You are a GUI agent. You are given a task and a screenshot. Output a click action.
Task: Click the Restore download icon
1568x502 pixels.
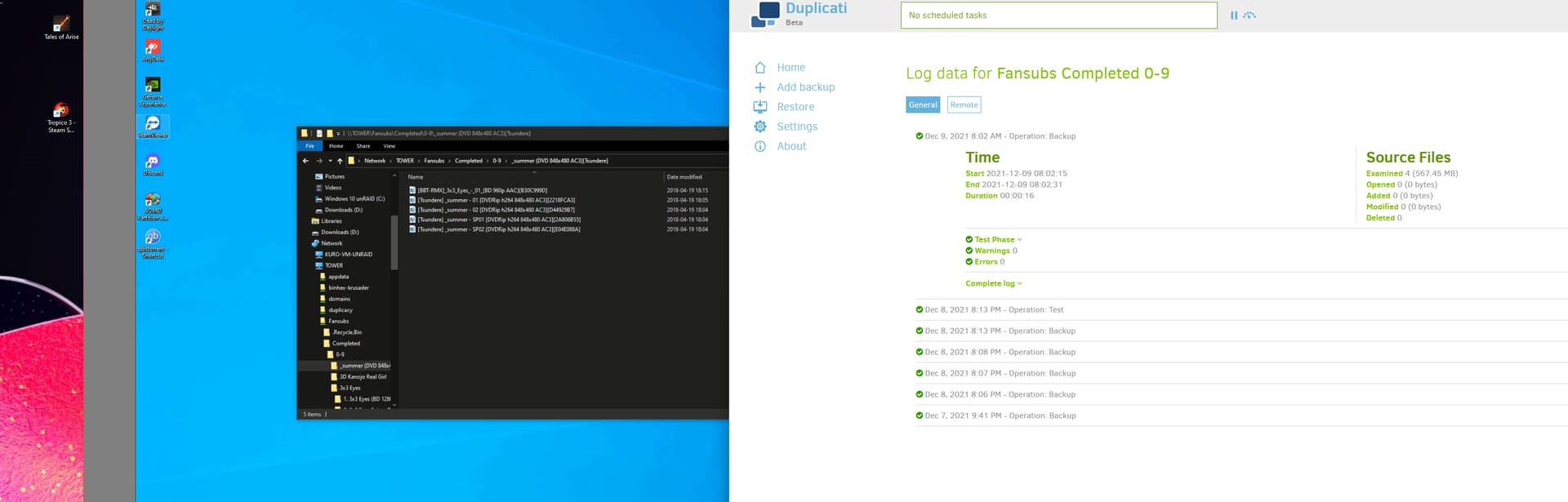coord(760,107)
